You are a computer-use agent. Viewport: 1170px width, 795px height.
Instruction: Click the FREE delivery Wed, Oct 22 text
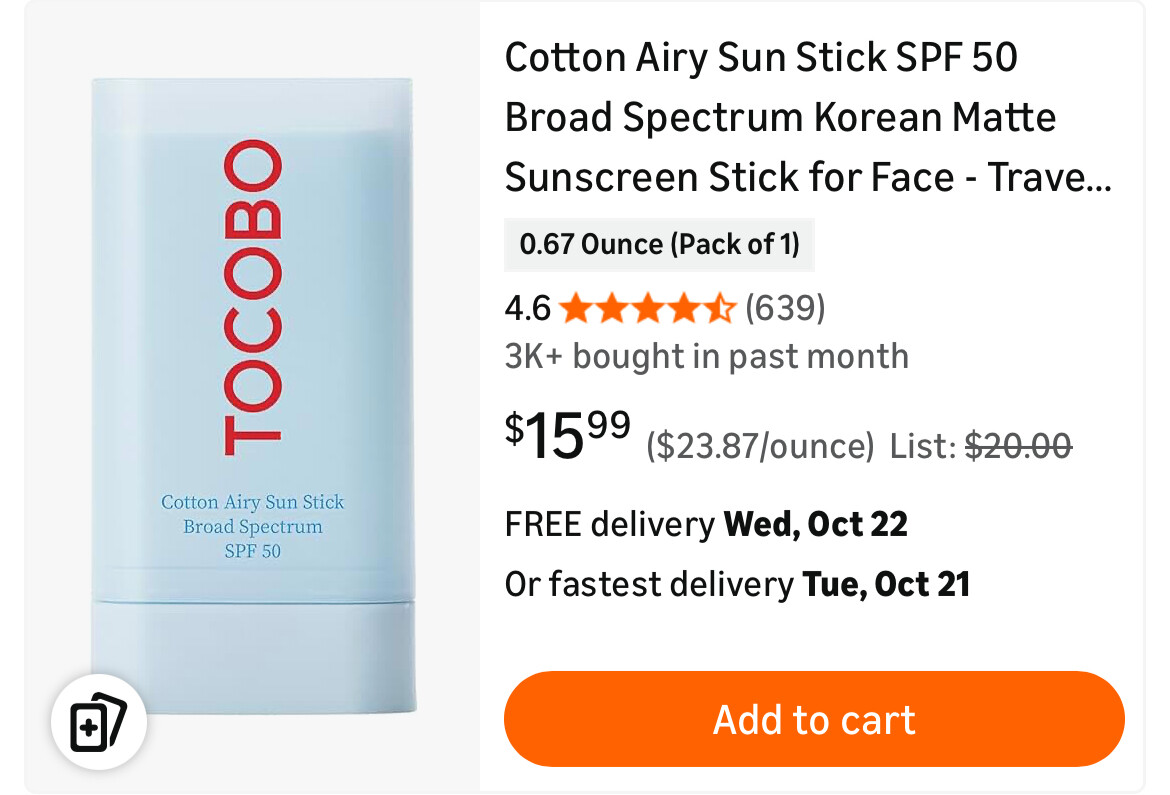[x=706, y=524]
